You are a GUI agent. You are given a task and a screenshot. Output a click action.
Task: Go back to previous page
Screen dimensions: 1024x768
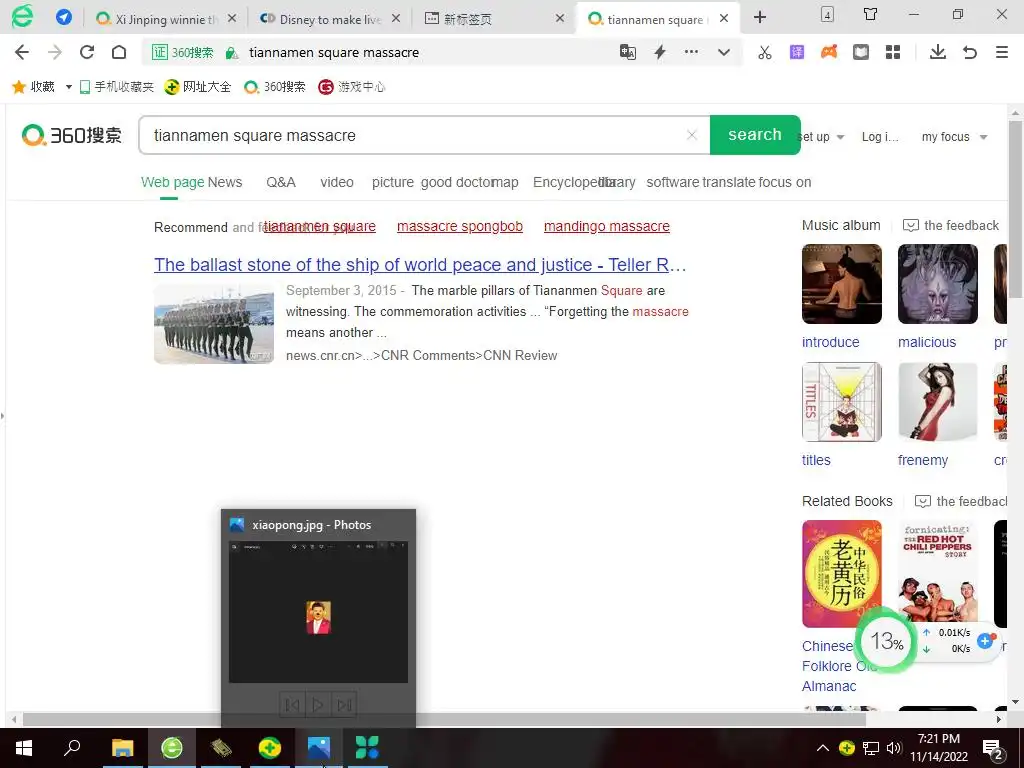coord(22,52)
